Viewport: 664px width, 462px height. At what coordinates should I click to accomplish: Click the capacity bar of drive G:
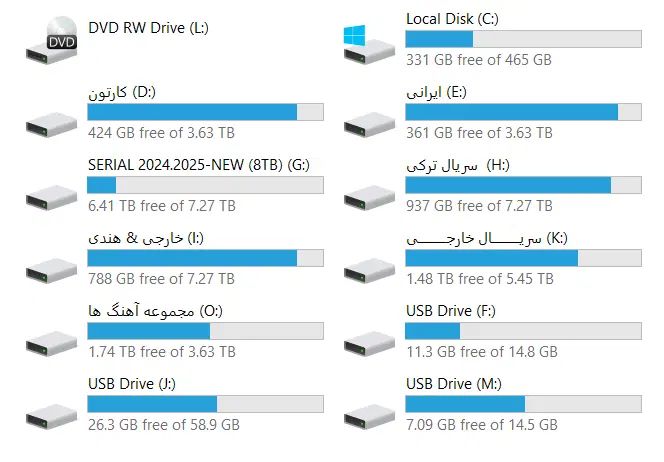coord(205,185)
